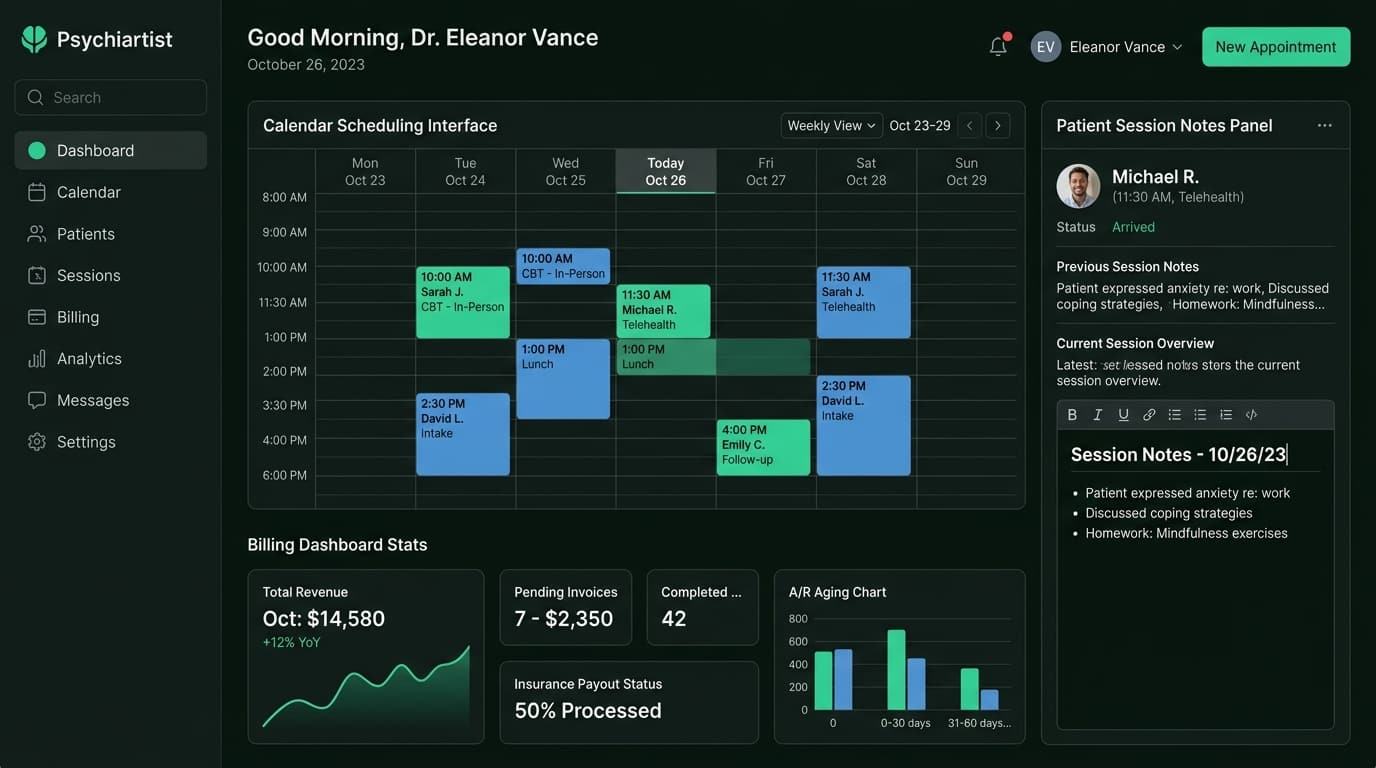Click the Session Notes - 10/26/23 heading

coord(1179,454)
